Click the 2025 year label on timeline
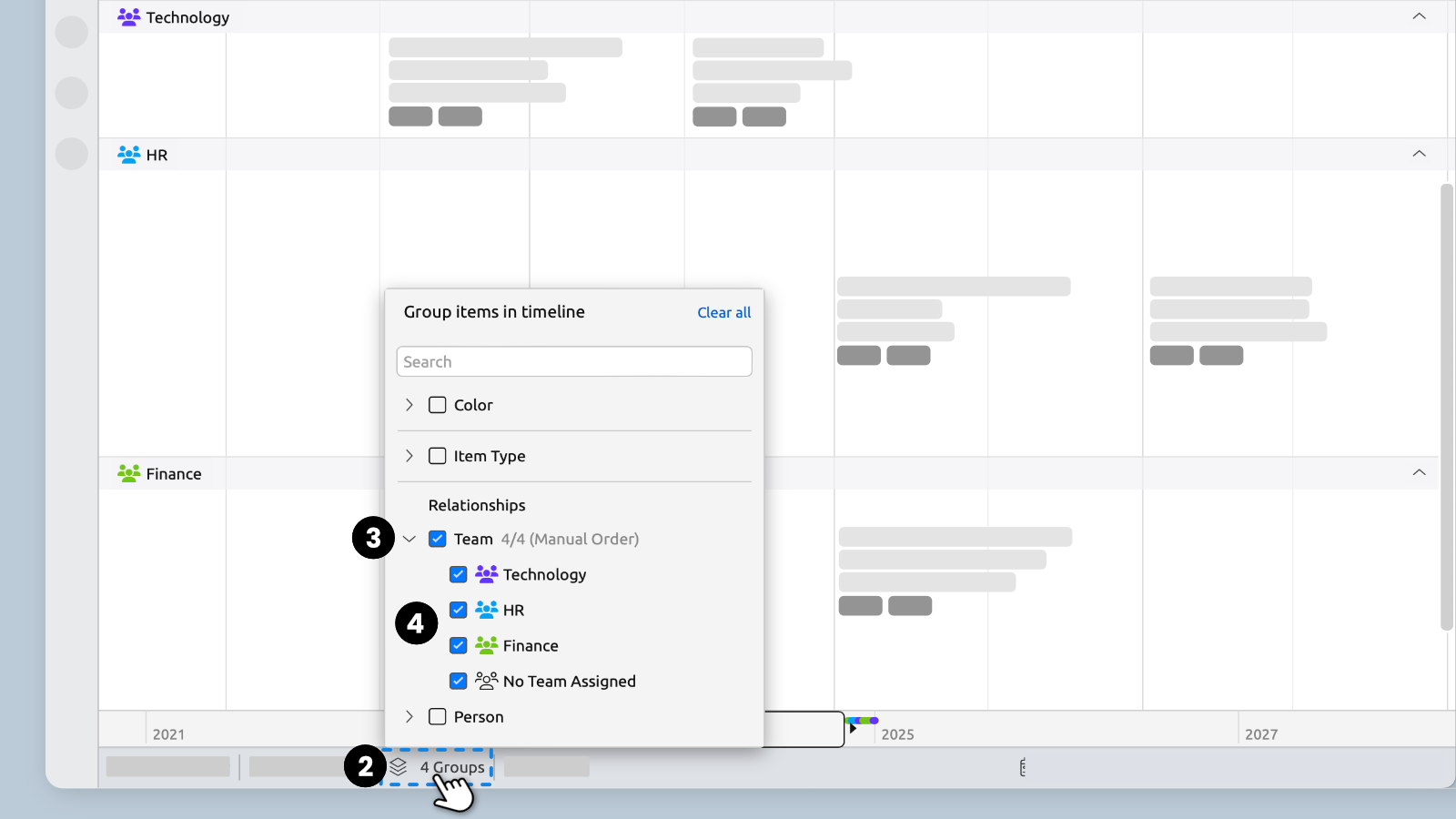The image size is (1456, 819). click(x=897, y=734)
